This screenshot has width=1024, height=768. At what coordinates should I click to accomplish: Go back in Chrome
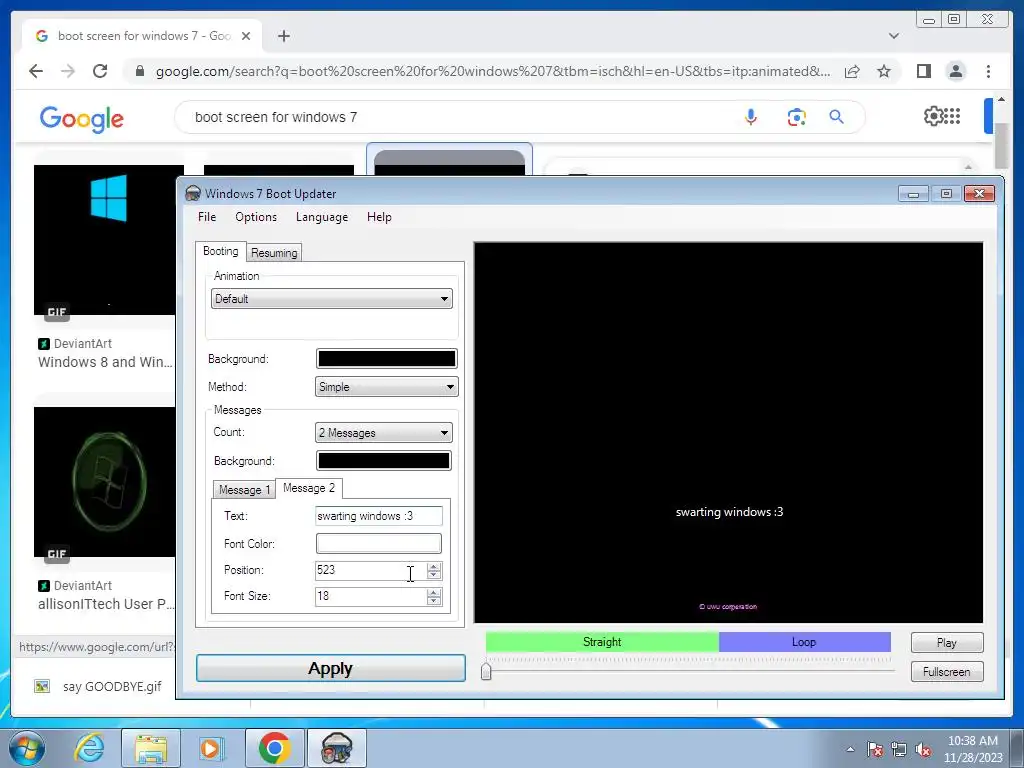[36, 71]
